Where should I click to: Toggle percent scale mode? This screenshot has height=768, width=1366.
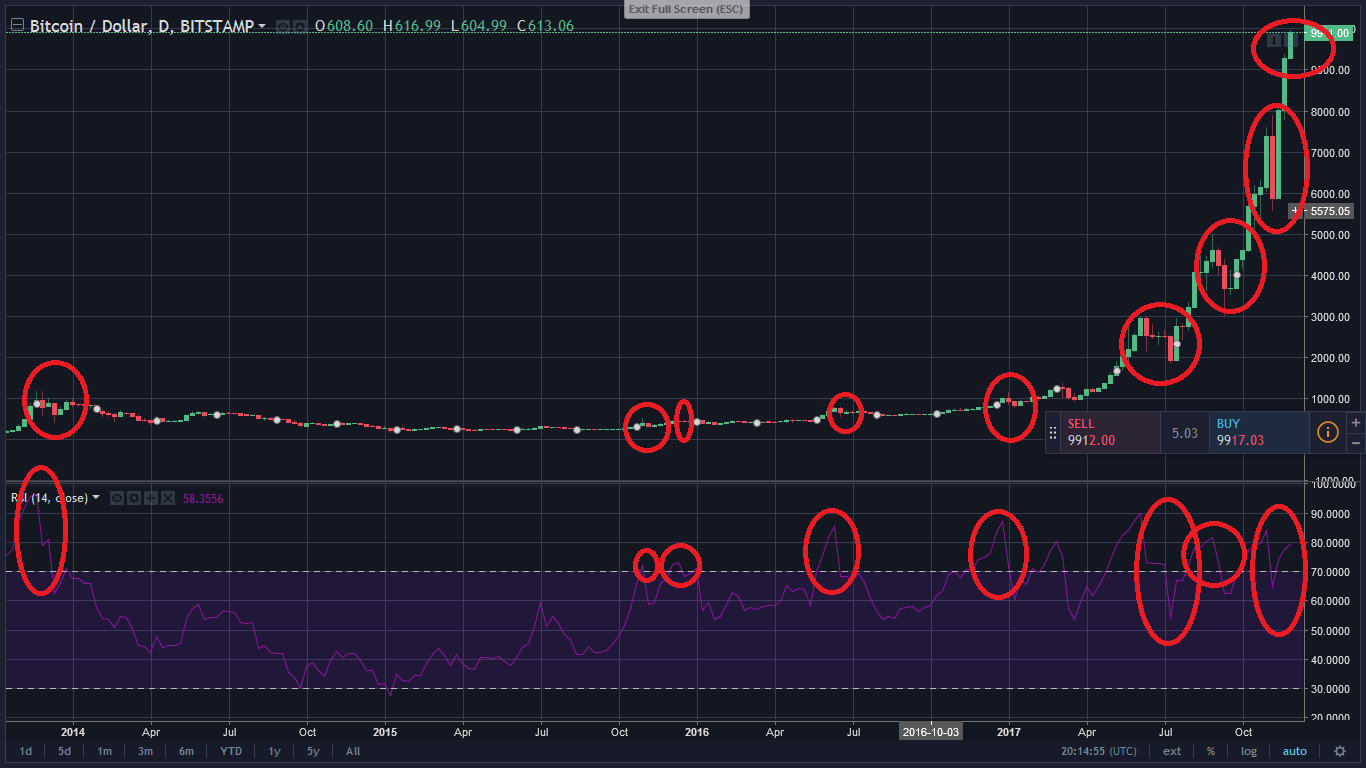1211,751
